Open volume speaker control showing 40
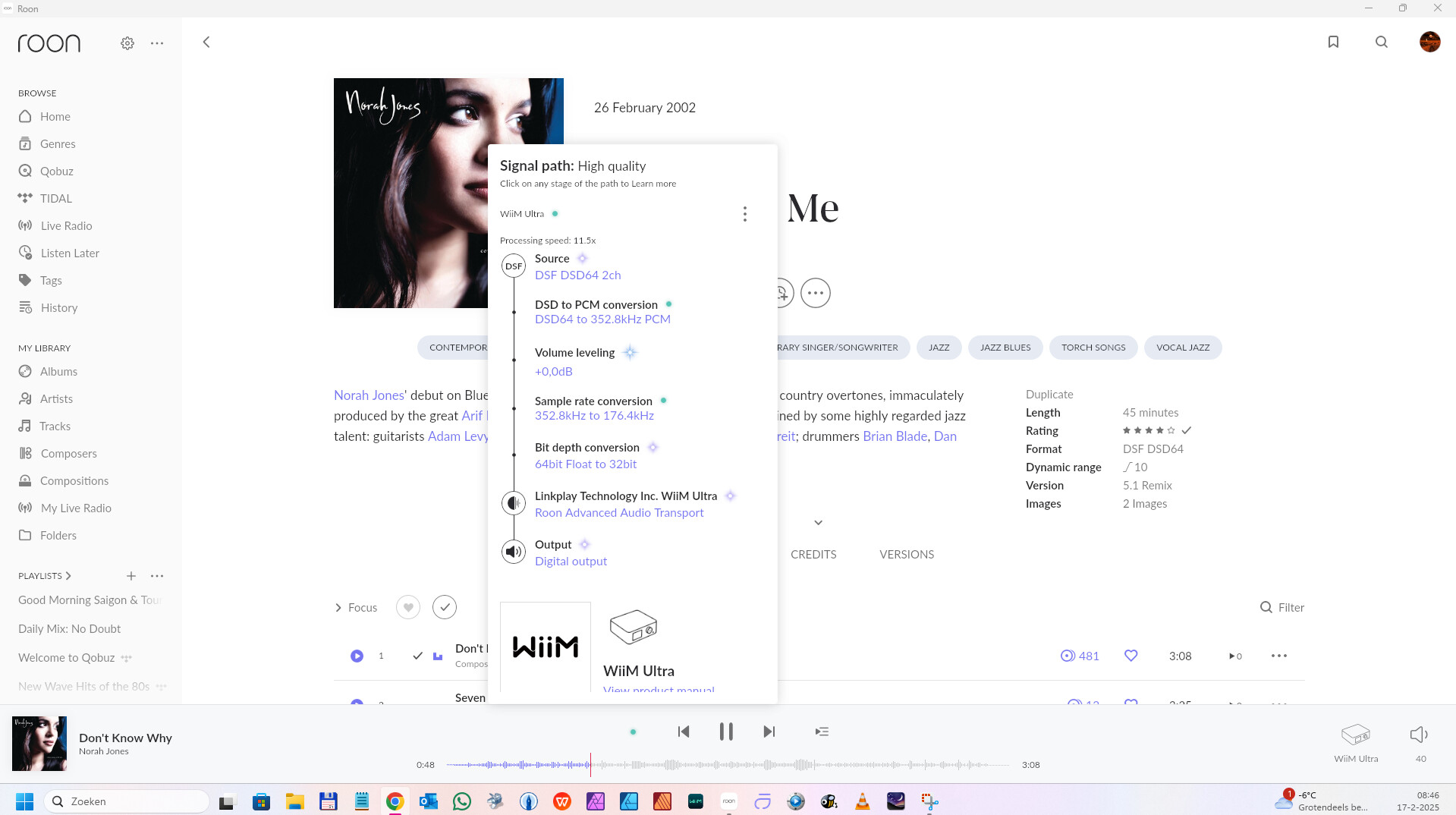This screenshot has width=1456, height=815. click(x=1419, y=734)
